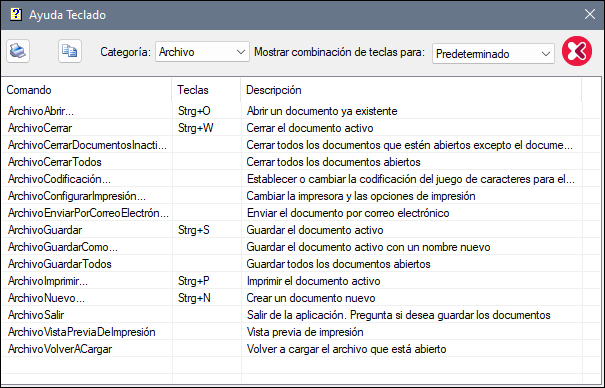Select the ArchivoImprimir... command
Viewport: 605px width, 388px height.
(x=48, y=281)
